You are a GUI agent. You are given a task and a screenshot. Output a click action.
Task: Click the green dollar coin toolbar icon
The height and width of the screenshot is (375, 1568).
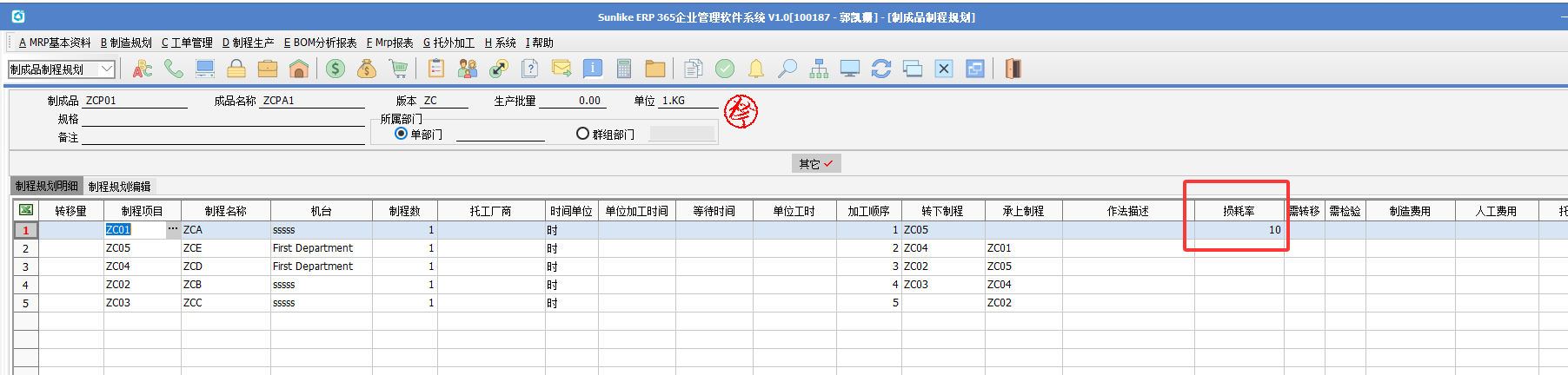coord(336,69)
